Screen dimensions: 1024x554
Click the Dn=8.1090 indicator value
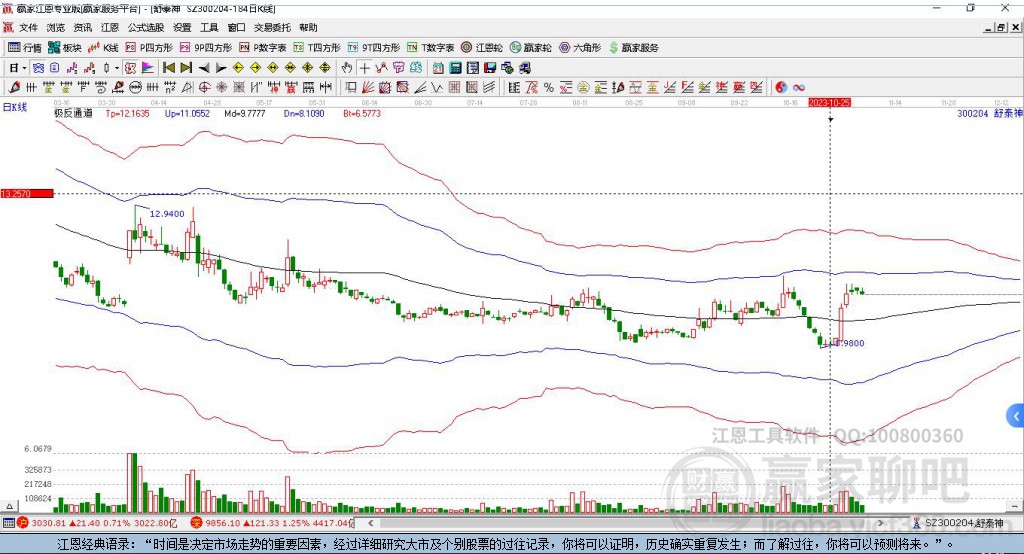(x=304, y=114)
